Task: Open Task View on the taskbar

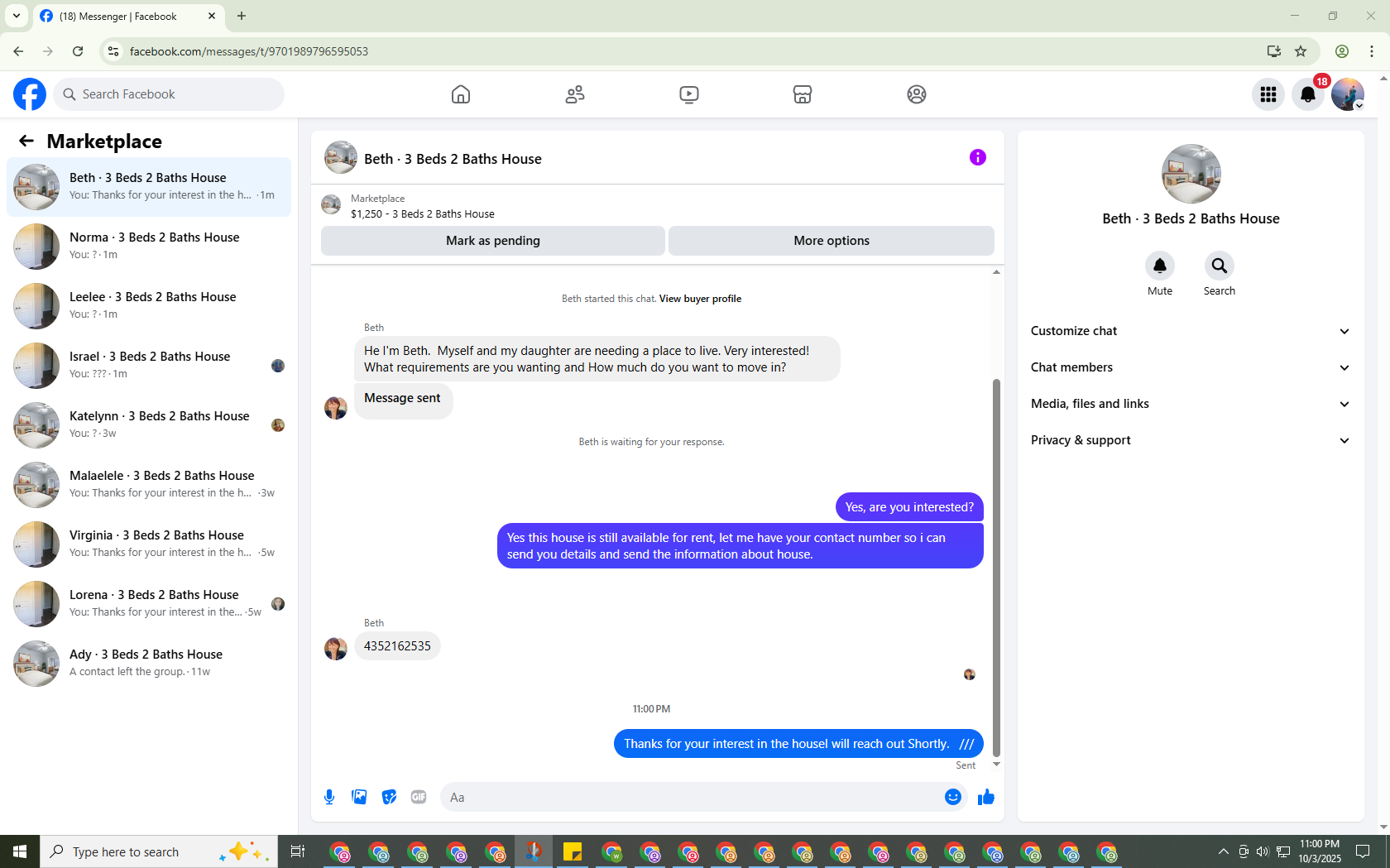Action: click(298, 851)
